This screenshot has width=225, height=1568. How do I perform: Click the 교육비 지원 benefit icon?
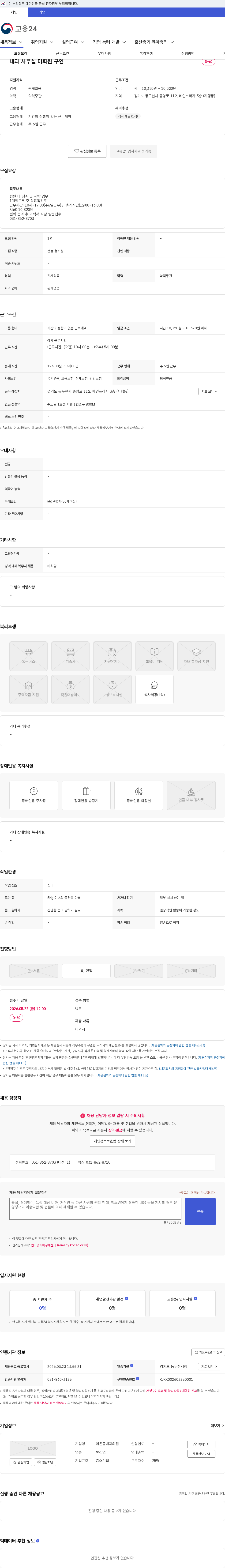(154, 656)
